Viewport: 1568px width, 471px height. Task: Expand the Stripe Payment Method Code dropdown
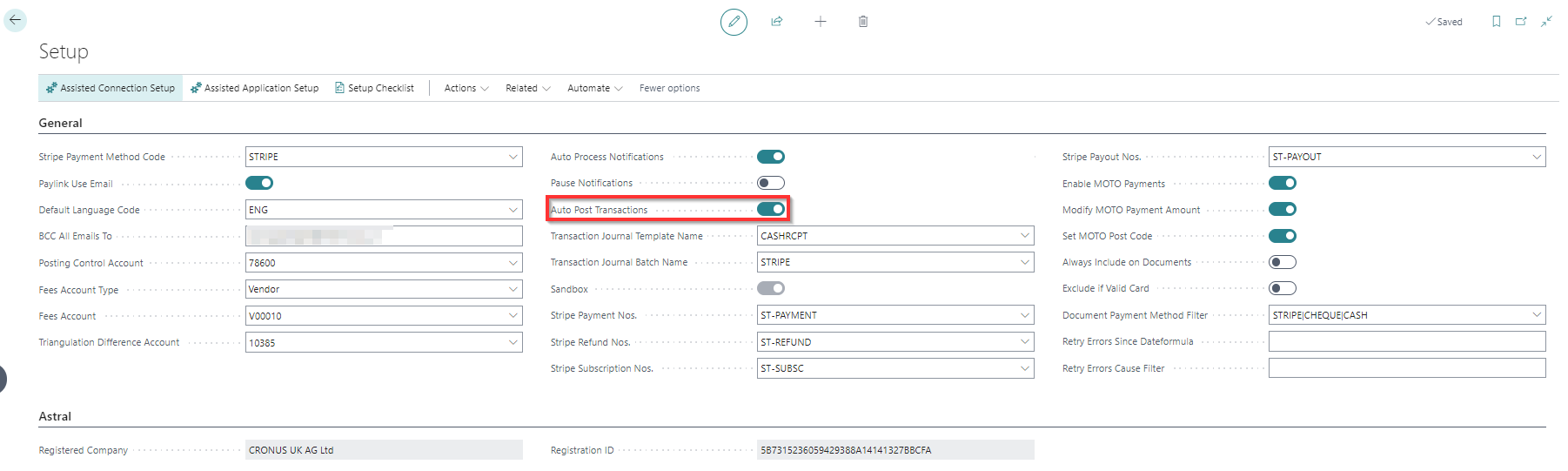click(x=513, y=157)
